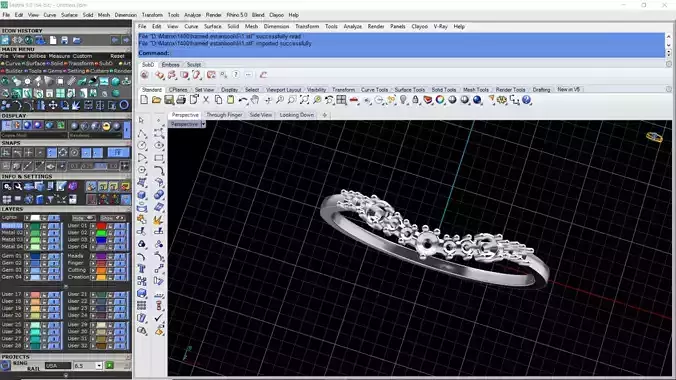Click the gold shaded sphere in Display panel
Viewport: 676px width, 380px height.
tap(106, 126)
